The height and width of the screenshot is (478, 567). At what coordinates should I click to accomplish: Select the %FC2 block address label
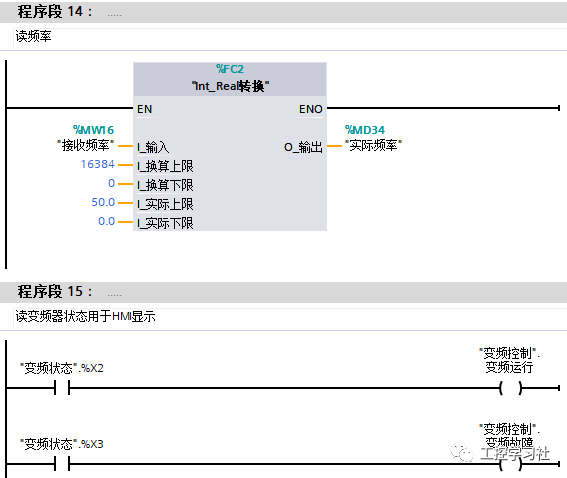[x=230, y=69]
